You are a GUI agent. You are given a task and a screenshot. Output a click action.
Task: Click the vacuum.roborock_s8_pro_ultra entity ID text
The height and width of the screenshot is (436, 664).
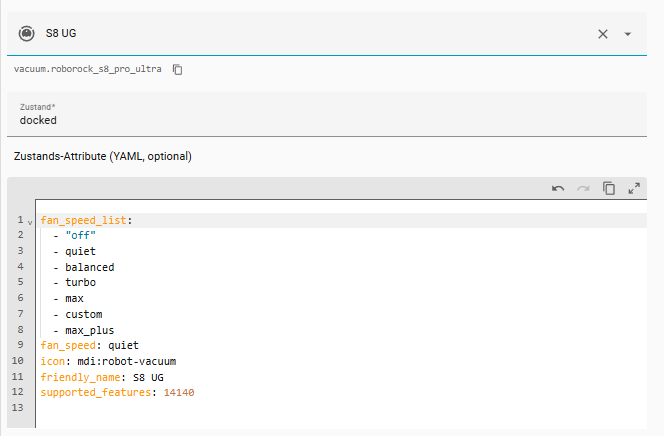(90, 69)
